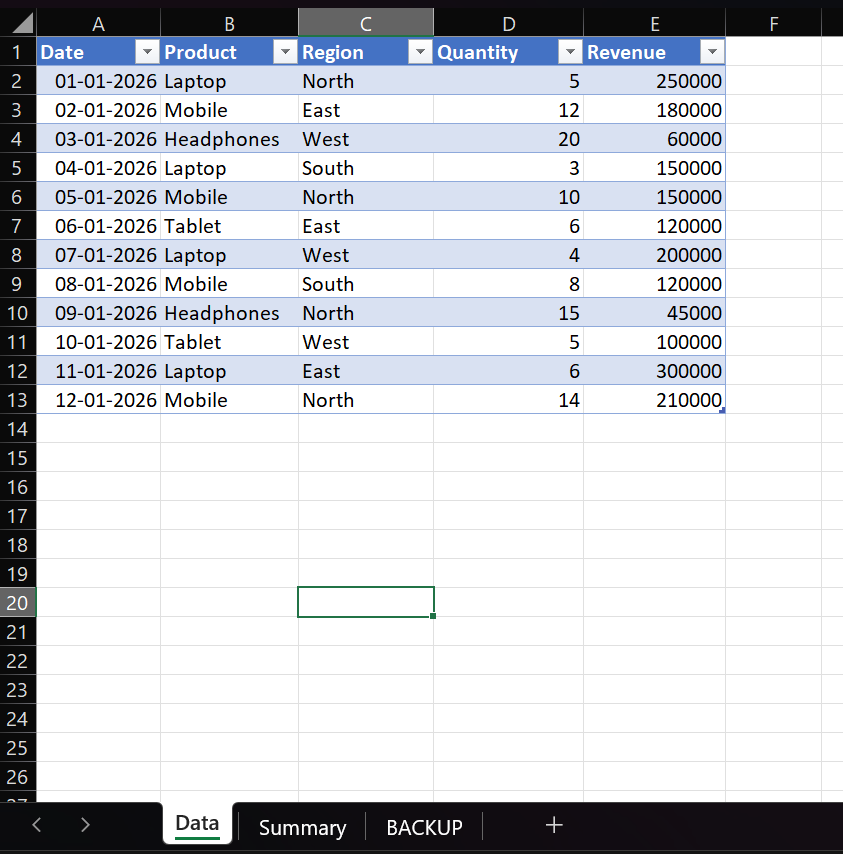The height and width of the screenshot is (854, 843).
Task: Select column C header
Action: 366,24
